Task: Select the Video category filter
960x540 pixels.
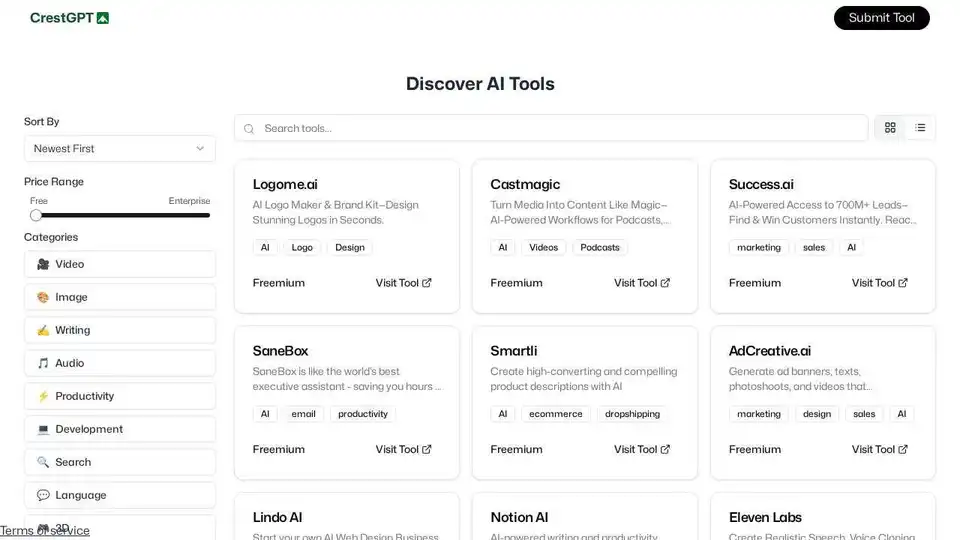Action: pos(119,264)
